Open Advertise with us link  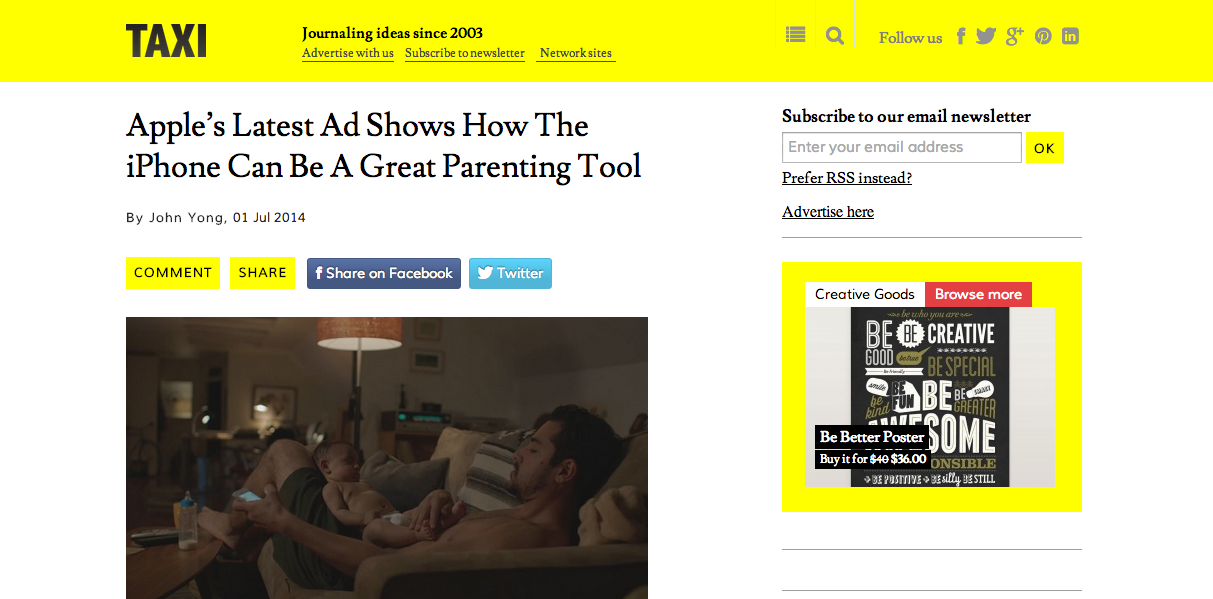(348, 53)
